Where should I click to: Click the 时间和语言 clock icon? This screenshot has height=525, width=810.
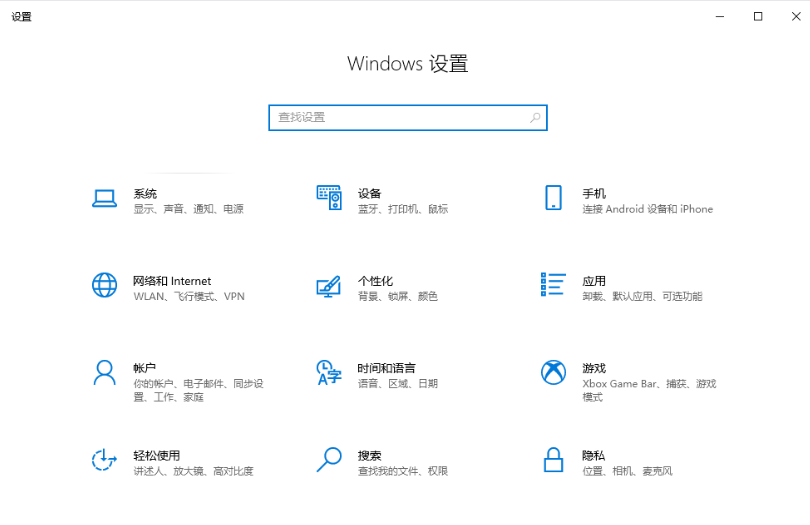pos(329,373)
